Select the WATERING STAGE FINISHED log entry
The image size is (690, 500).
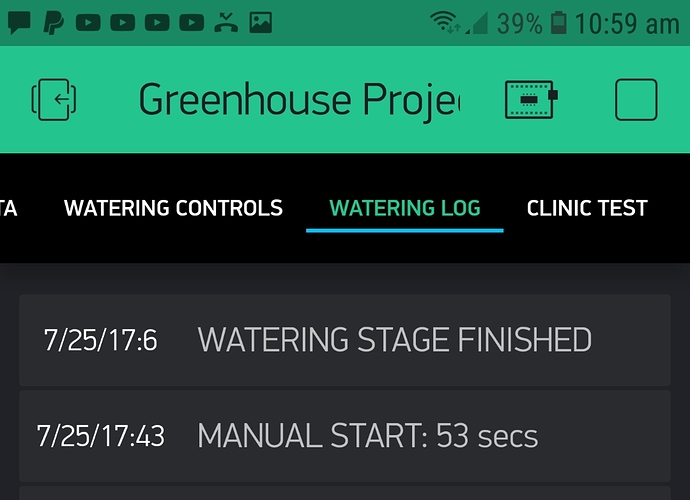[x=345, y=340]
